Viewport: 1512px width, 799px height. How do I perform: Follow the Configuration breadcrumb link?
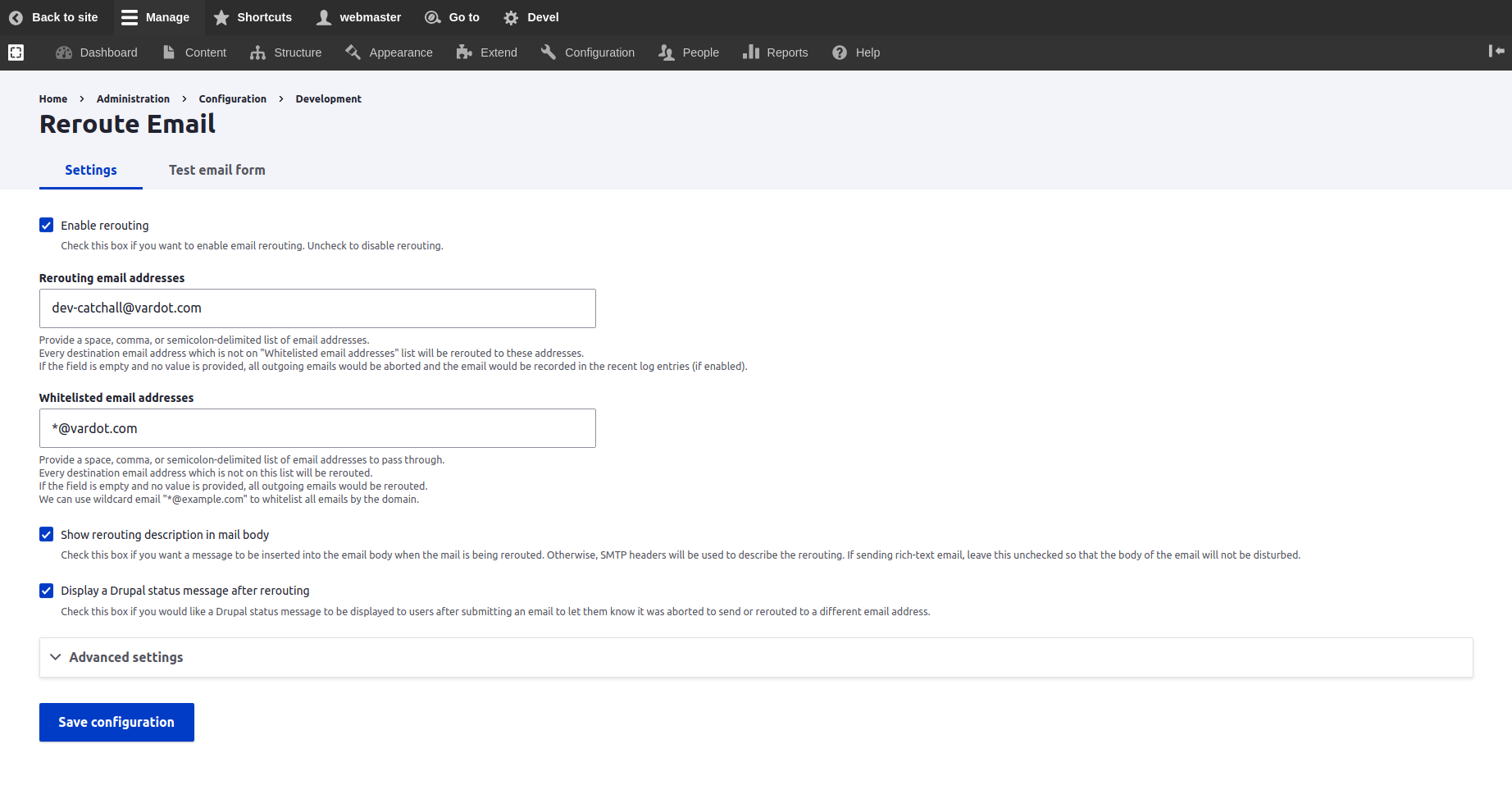(233, 99)
